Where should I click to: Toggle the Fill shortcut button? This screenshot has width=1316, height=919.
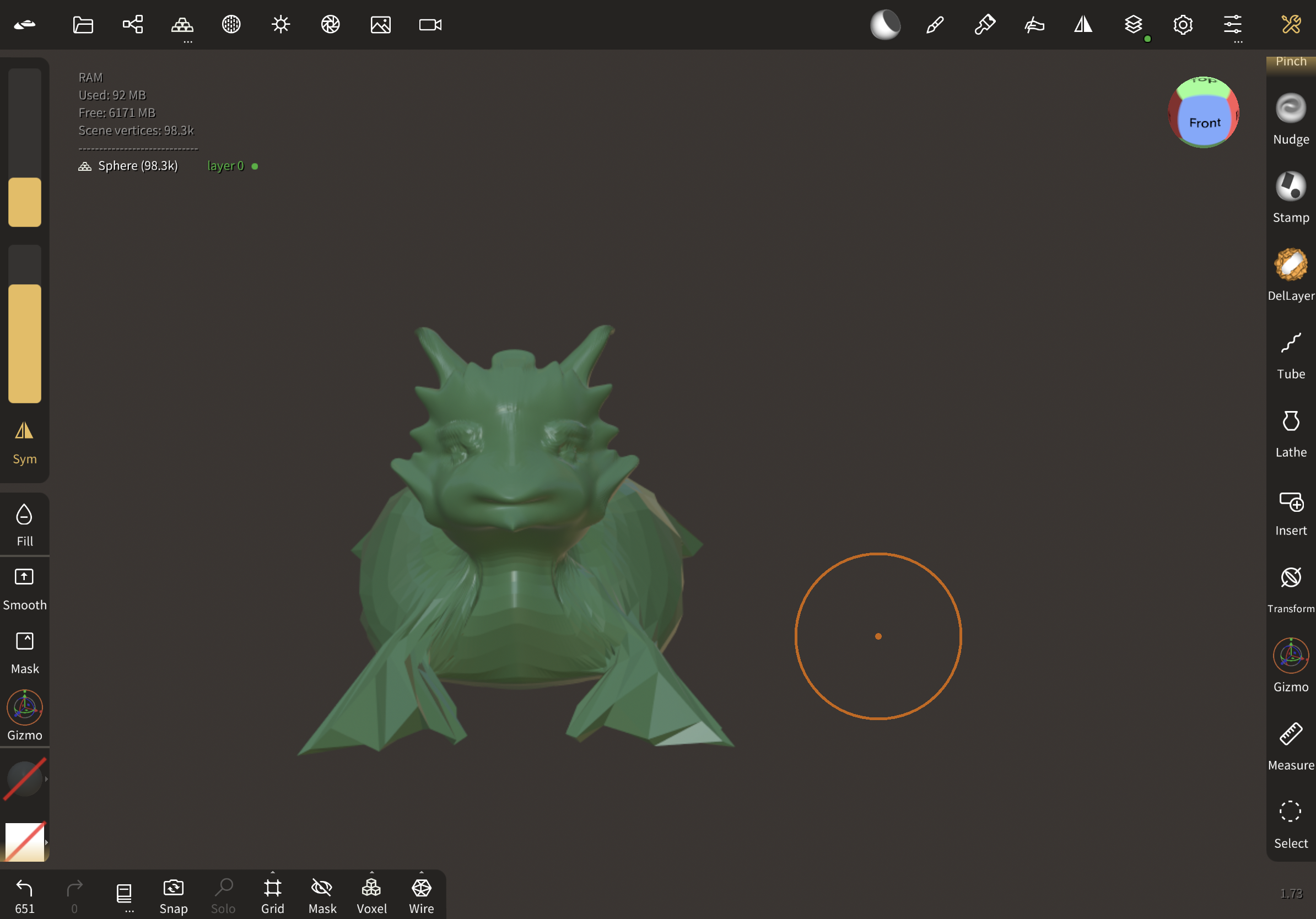(x=25, y=525)
